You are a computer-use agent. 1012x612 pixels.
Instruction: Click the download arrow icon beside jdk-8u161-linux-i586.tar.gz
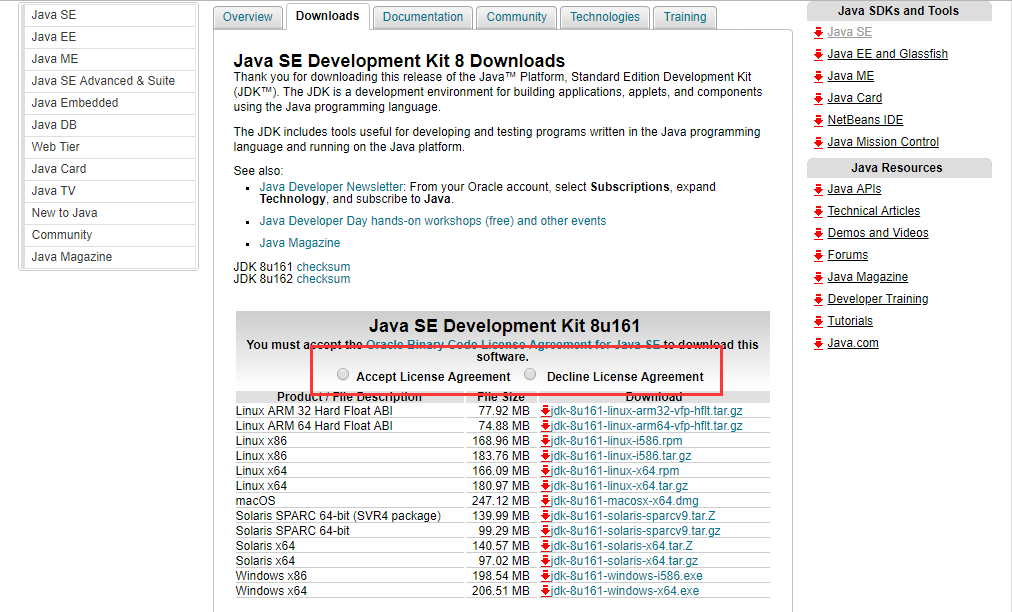545,456
